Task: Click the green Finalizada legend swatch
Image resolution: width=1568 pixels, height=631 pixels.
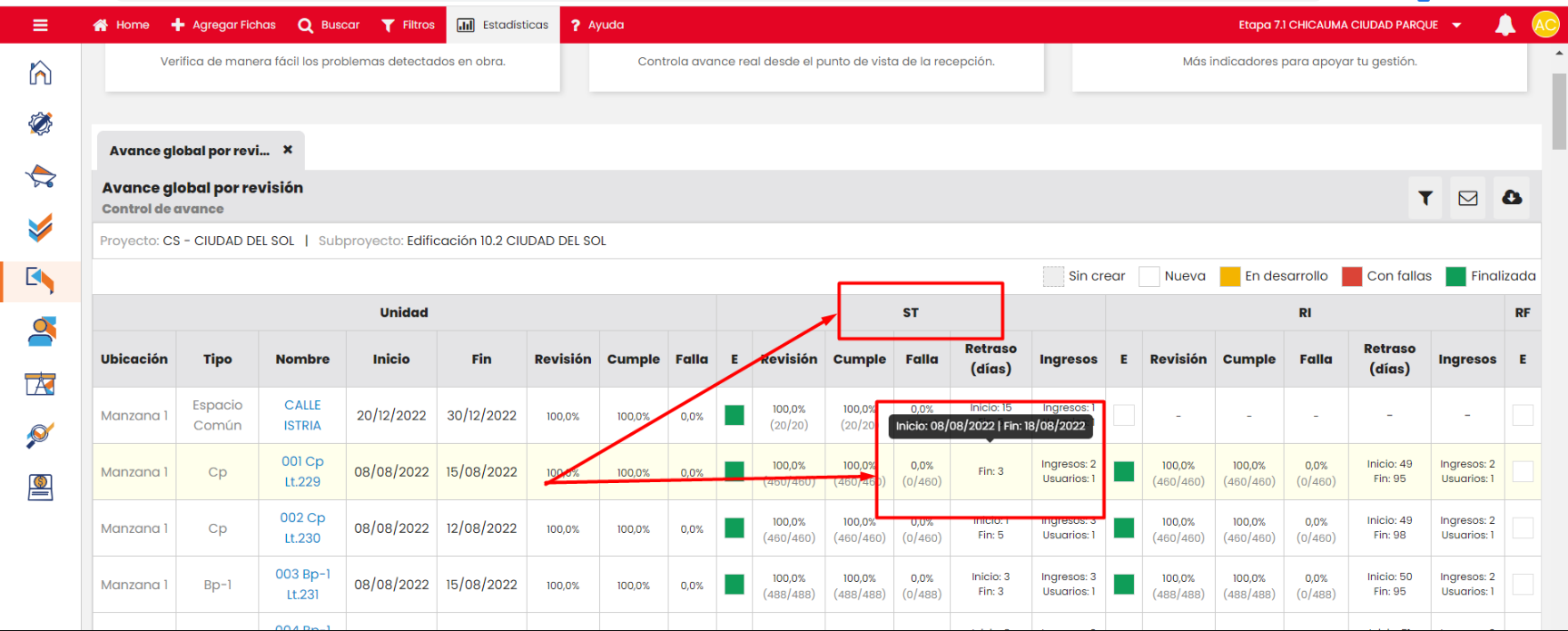Action: (x=1455, y=277)
